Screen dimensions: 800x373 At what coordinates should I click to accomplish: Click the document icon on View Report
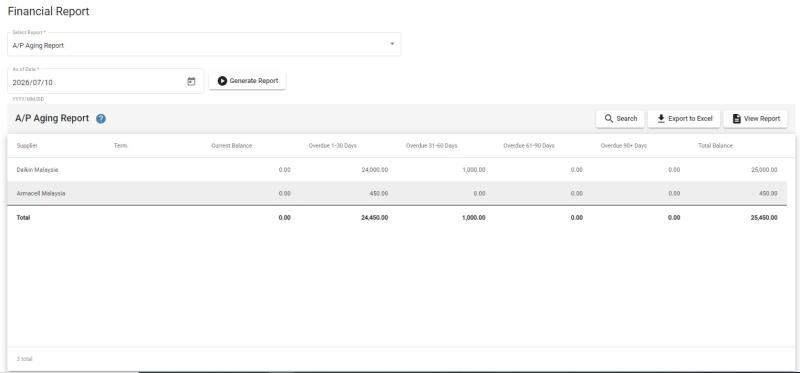pyautogui.click(x=736, y=118)
